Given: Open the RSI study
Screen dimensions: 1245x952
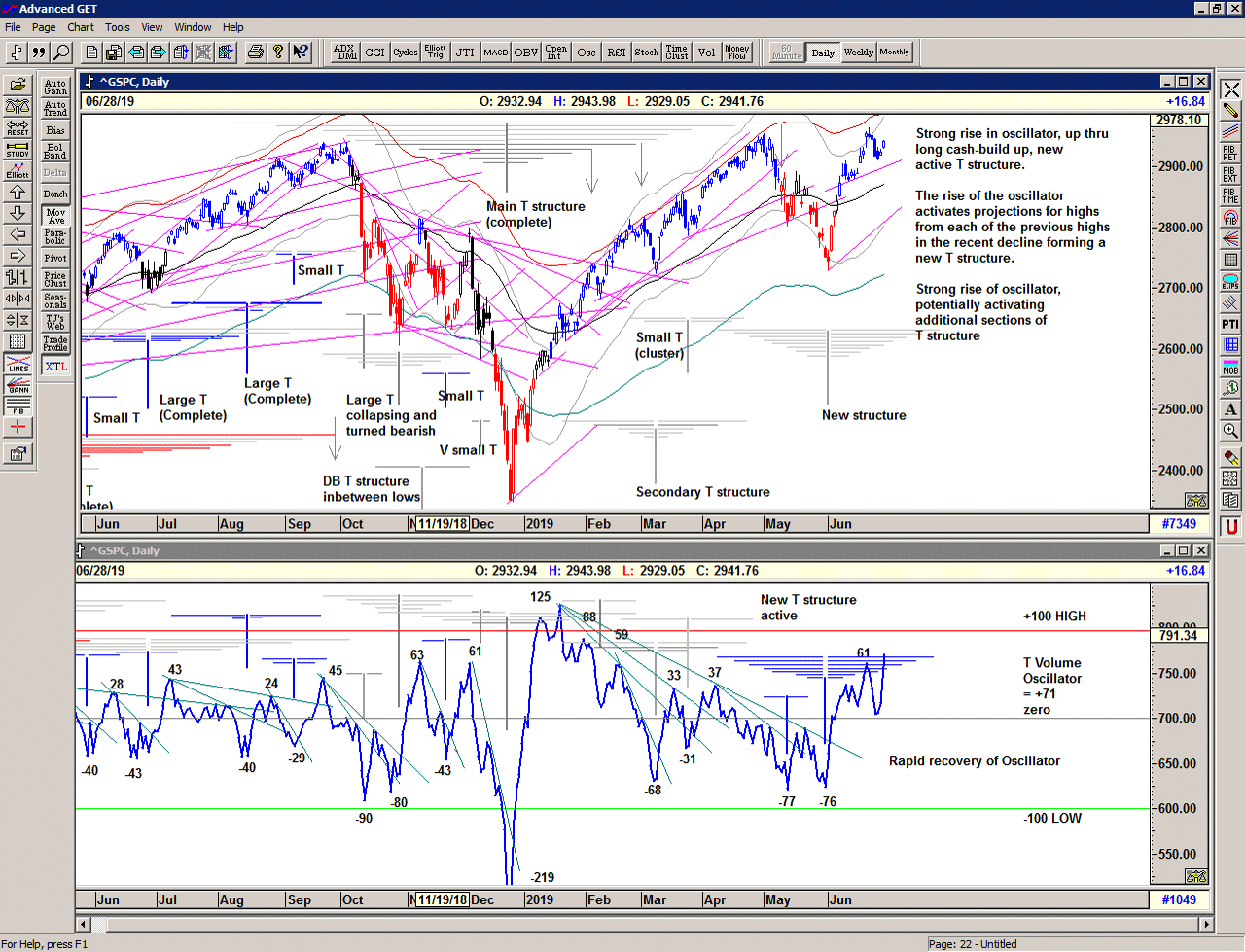Looking at the screenshot, I should [x=616, y=52].
